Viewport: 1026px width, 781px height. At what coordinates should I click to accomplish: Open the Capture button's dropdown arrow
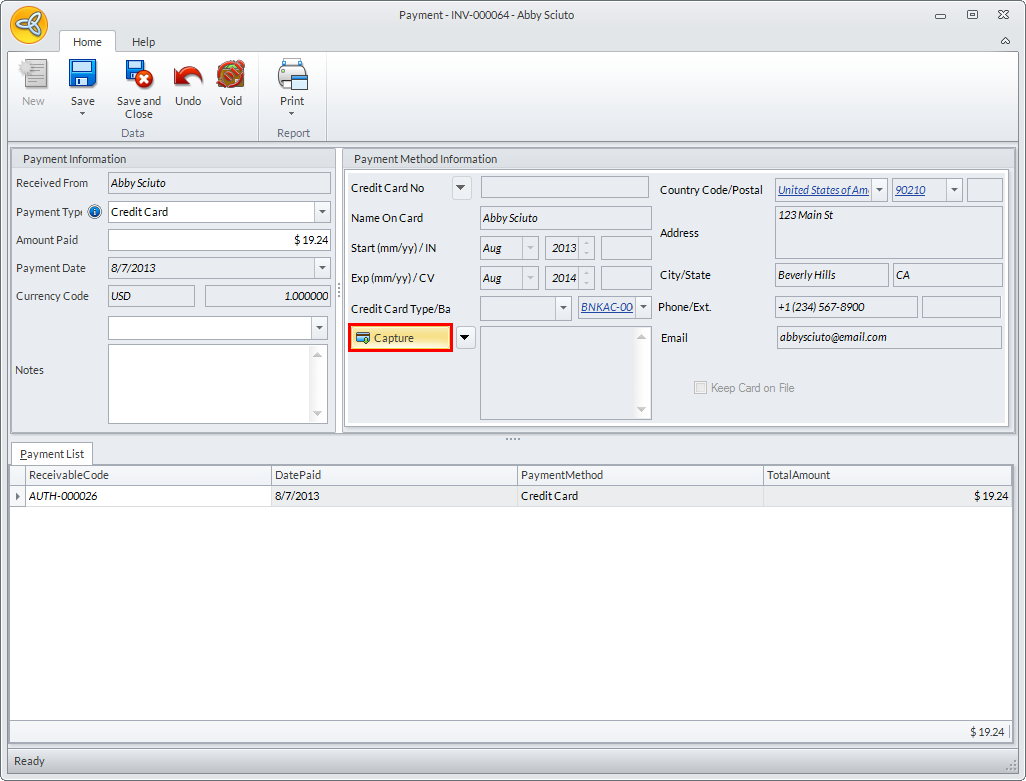tap(466, 338)
